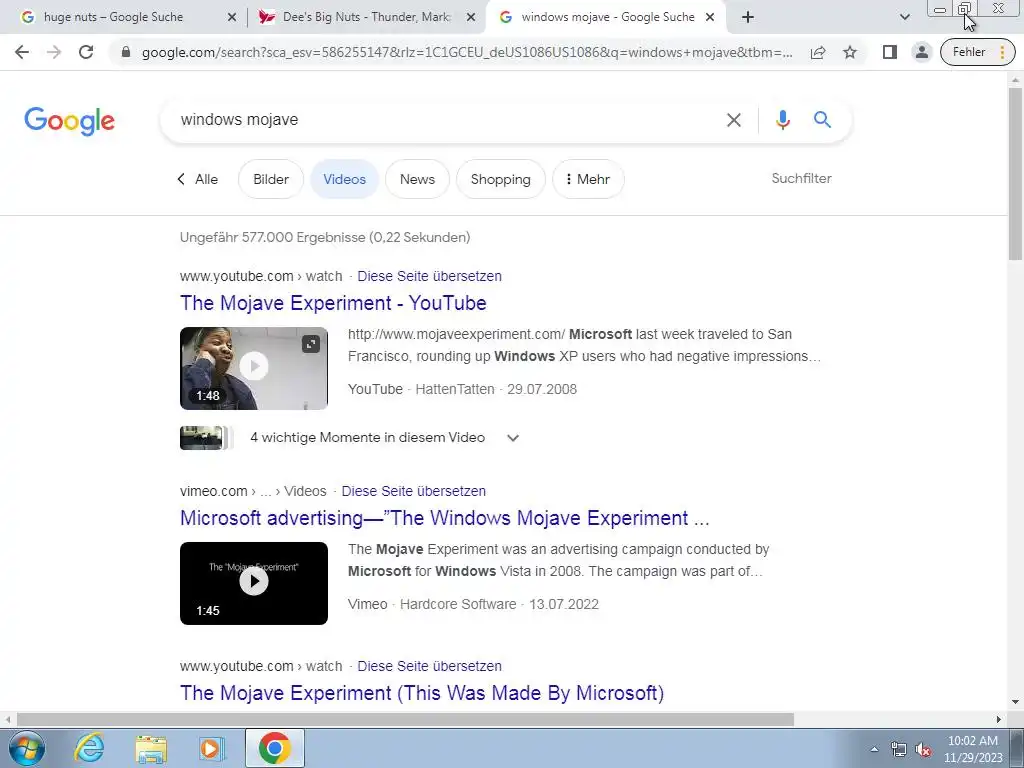Open the Chrome profile avatar
The width and height of the screenshot is (1024, 768).
[x=921, y=52]
